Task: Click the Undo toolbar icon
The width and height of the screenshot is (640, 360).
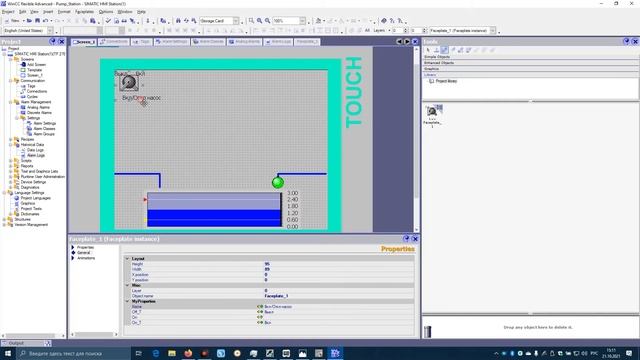Action: click(45, 21)
